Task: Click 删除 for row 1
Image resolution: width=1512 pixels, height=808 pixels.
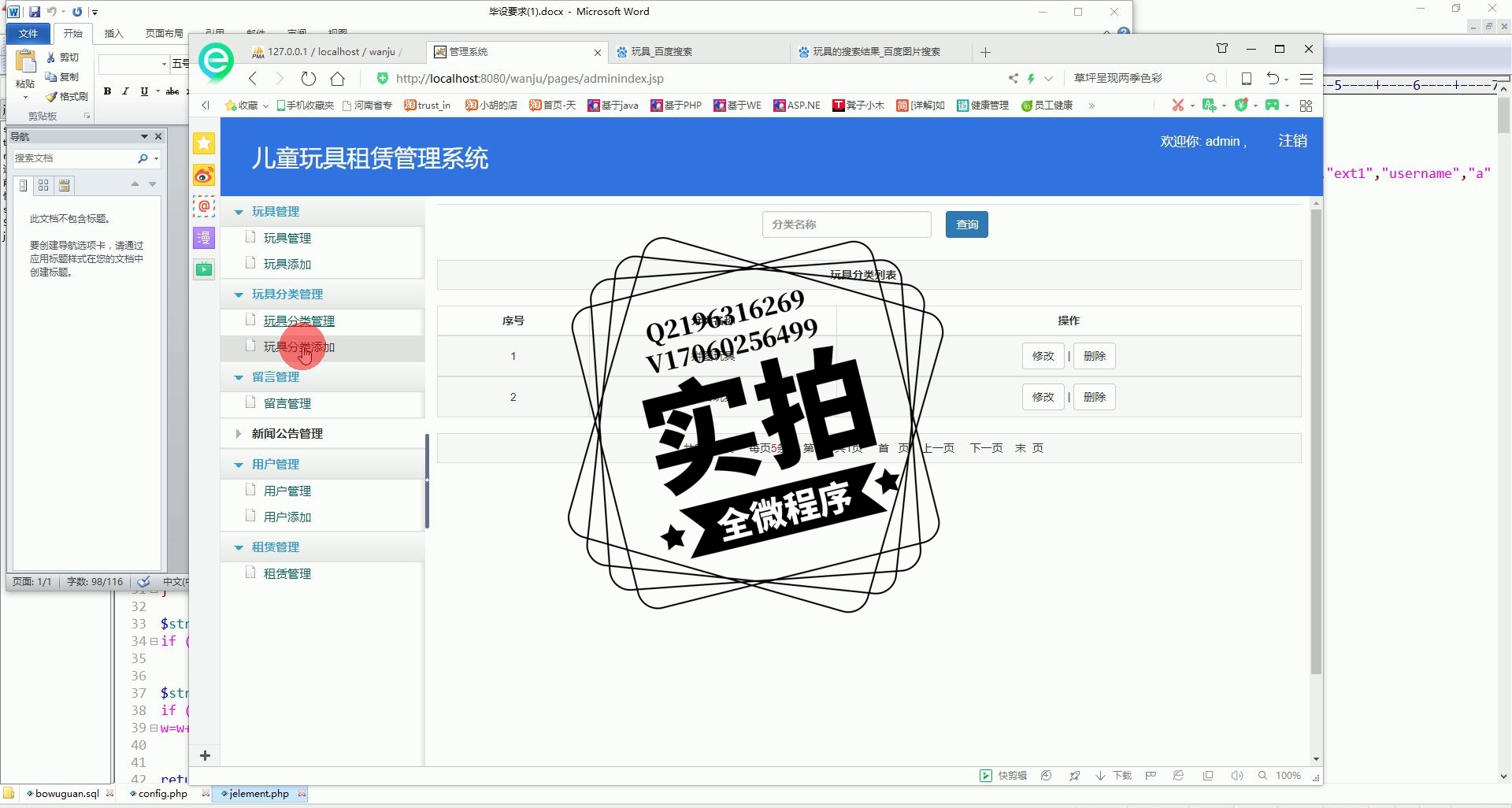Action: point(1095,356)
